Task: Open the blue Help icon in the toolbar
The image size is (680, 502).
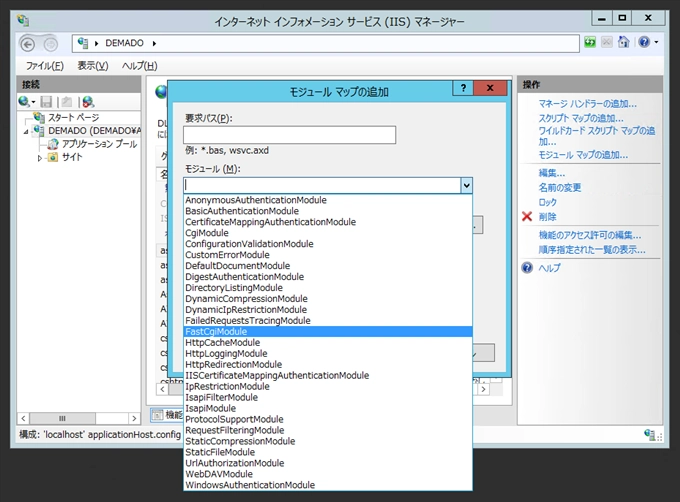Action: pos(644,42)
